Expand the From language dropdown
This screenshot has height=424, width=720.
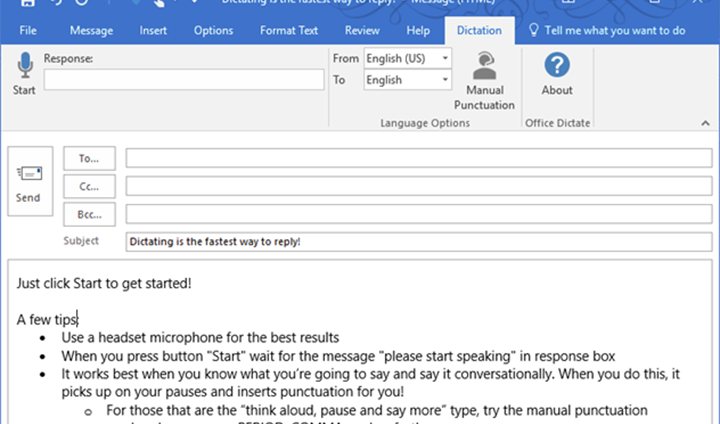click(445, 59)
